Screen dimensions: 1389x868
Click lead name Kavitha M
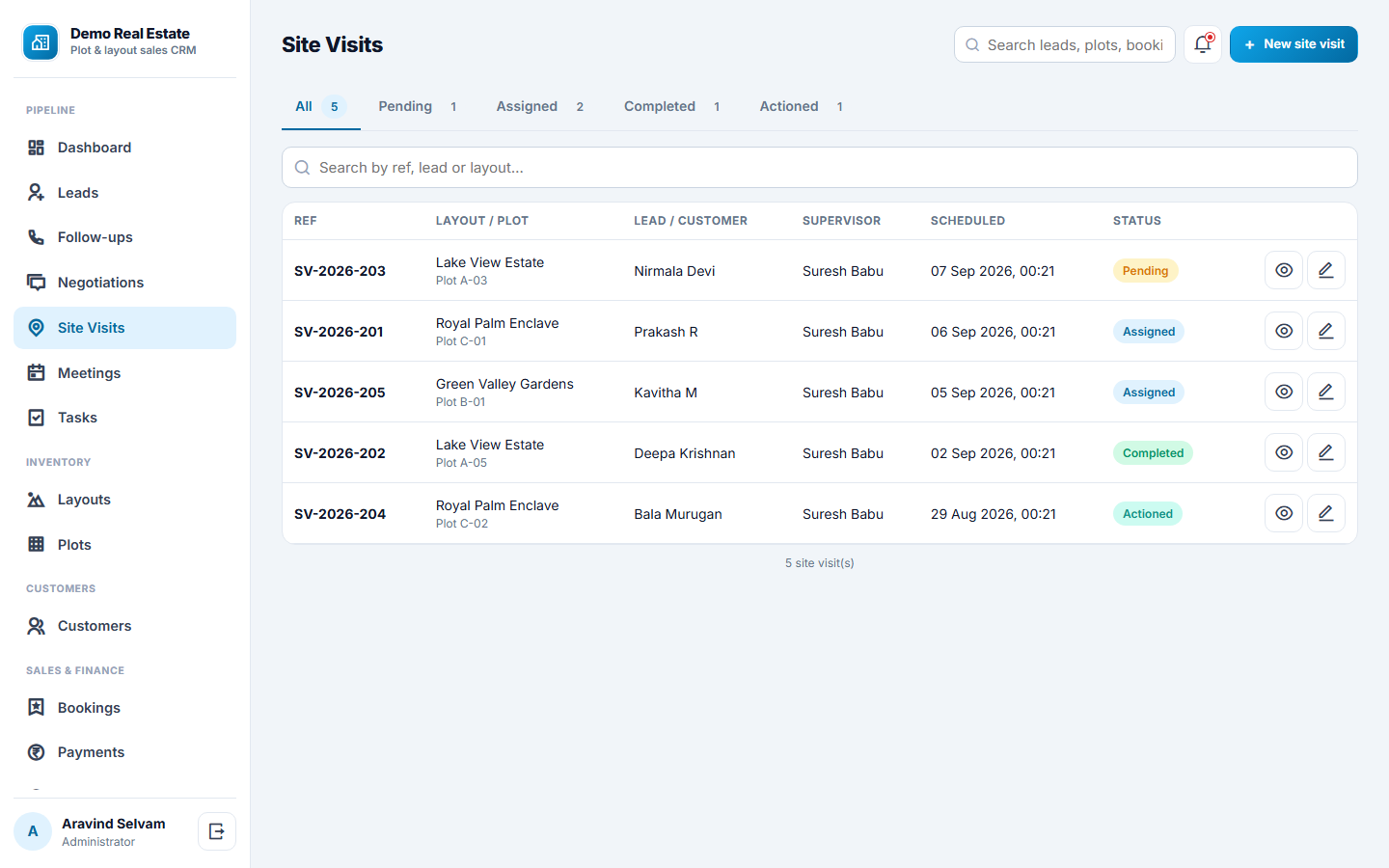click(x=666, y=393)
